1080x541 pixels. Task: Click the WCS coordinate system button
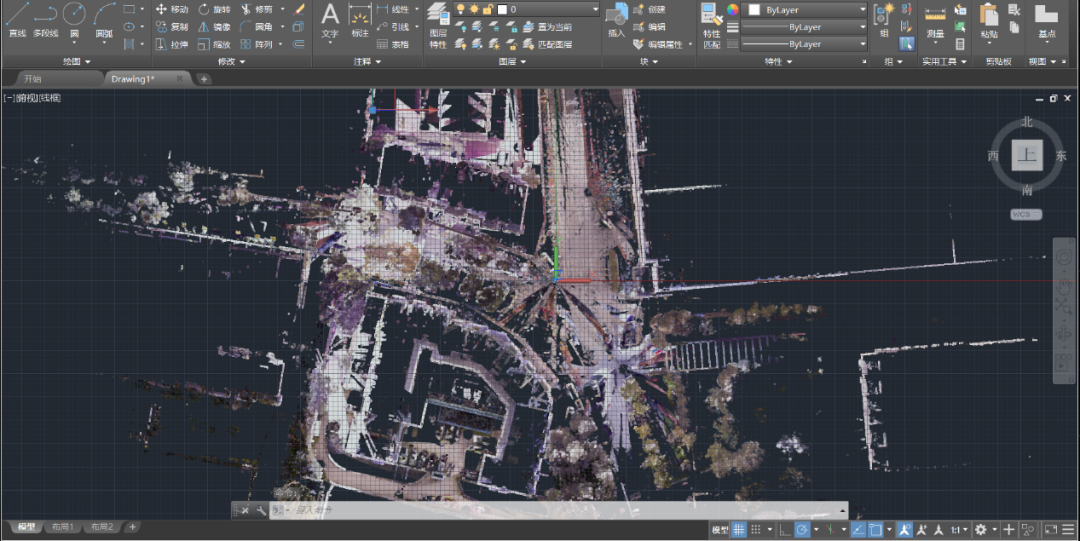pos(1026,214)
